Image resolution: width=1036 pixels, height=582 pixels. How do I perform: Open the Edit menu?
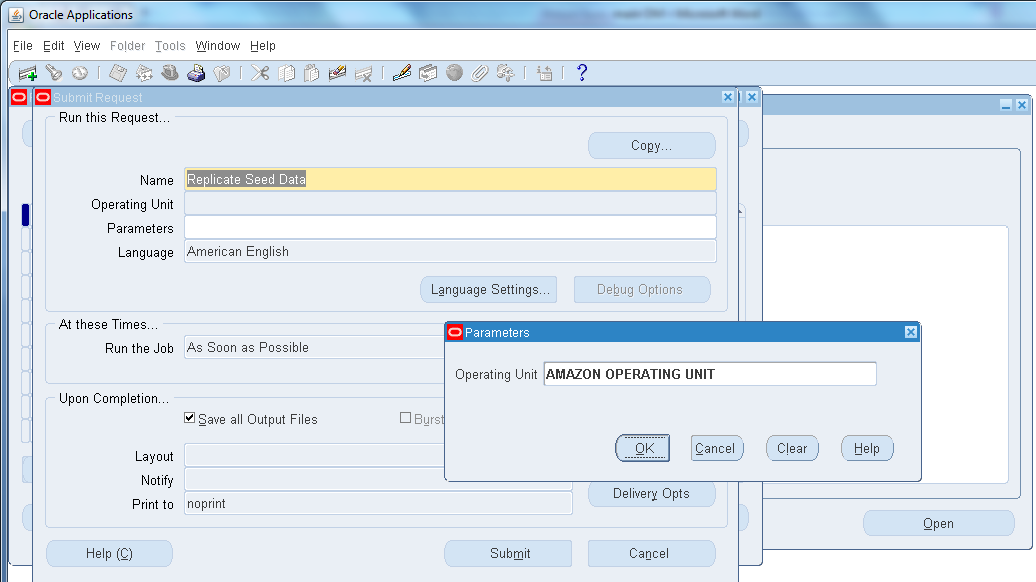54,46
